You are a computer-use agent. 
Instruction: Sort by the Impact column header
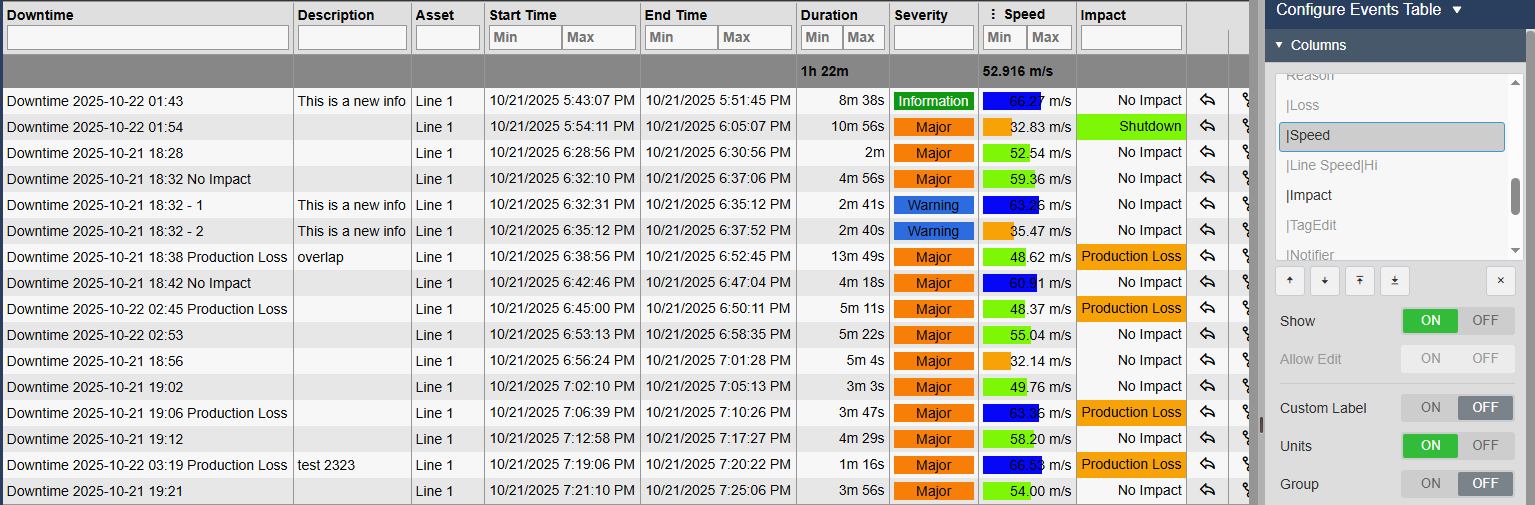pos(1103,15)
